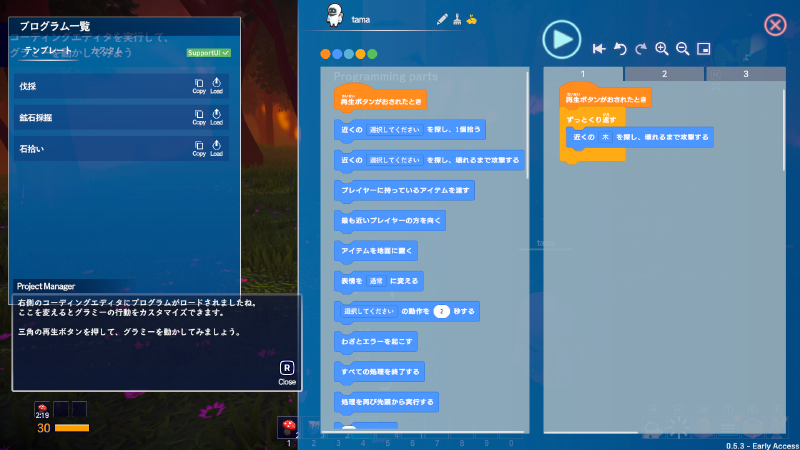
Task: Click the pencil rename icon next to tama
Action: point(442,19)
